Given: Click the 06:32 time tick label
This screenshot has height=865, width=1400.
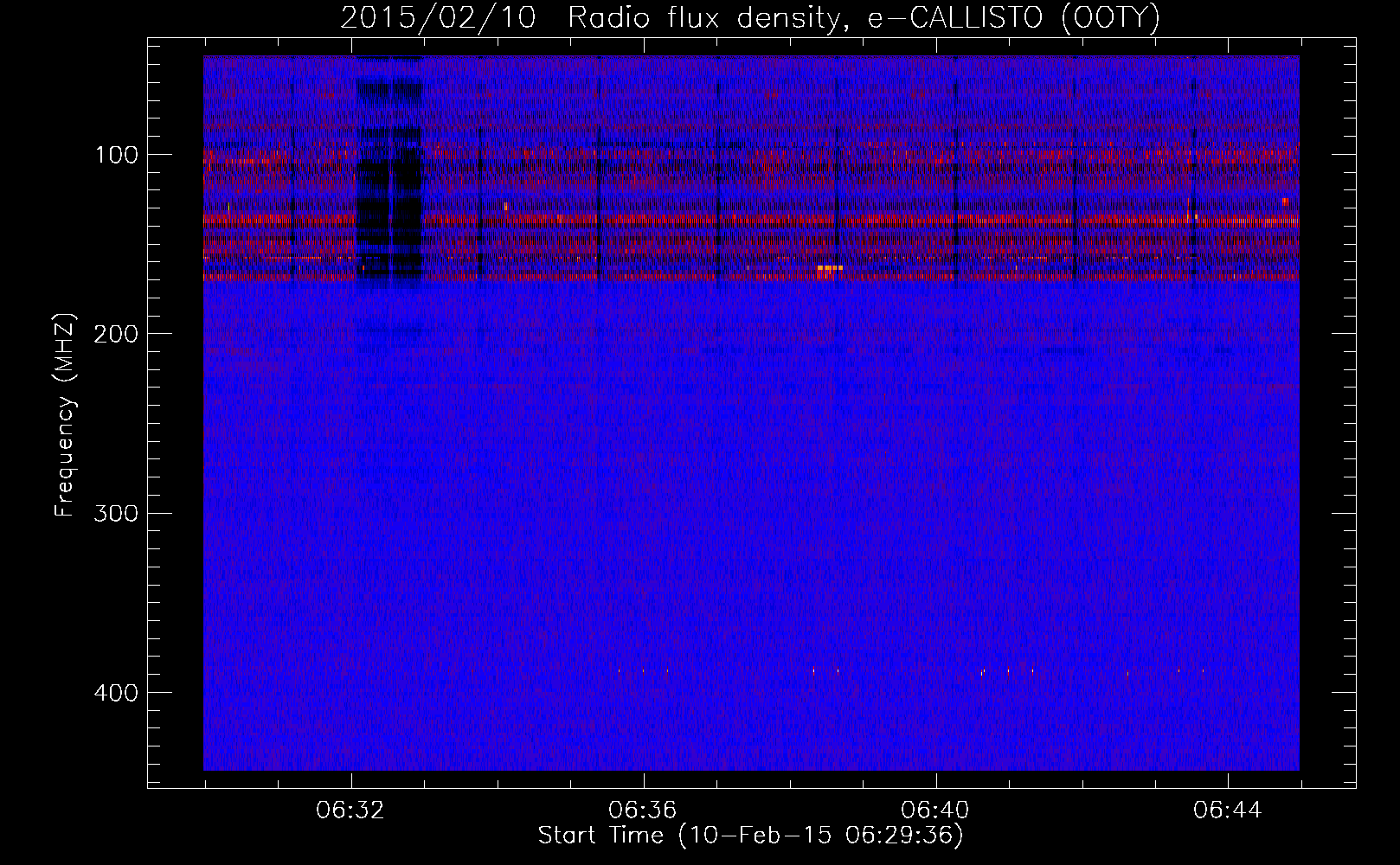Looking at the screenshot, I should 351,811.
